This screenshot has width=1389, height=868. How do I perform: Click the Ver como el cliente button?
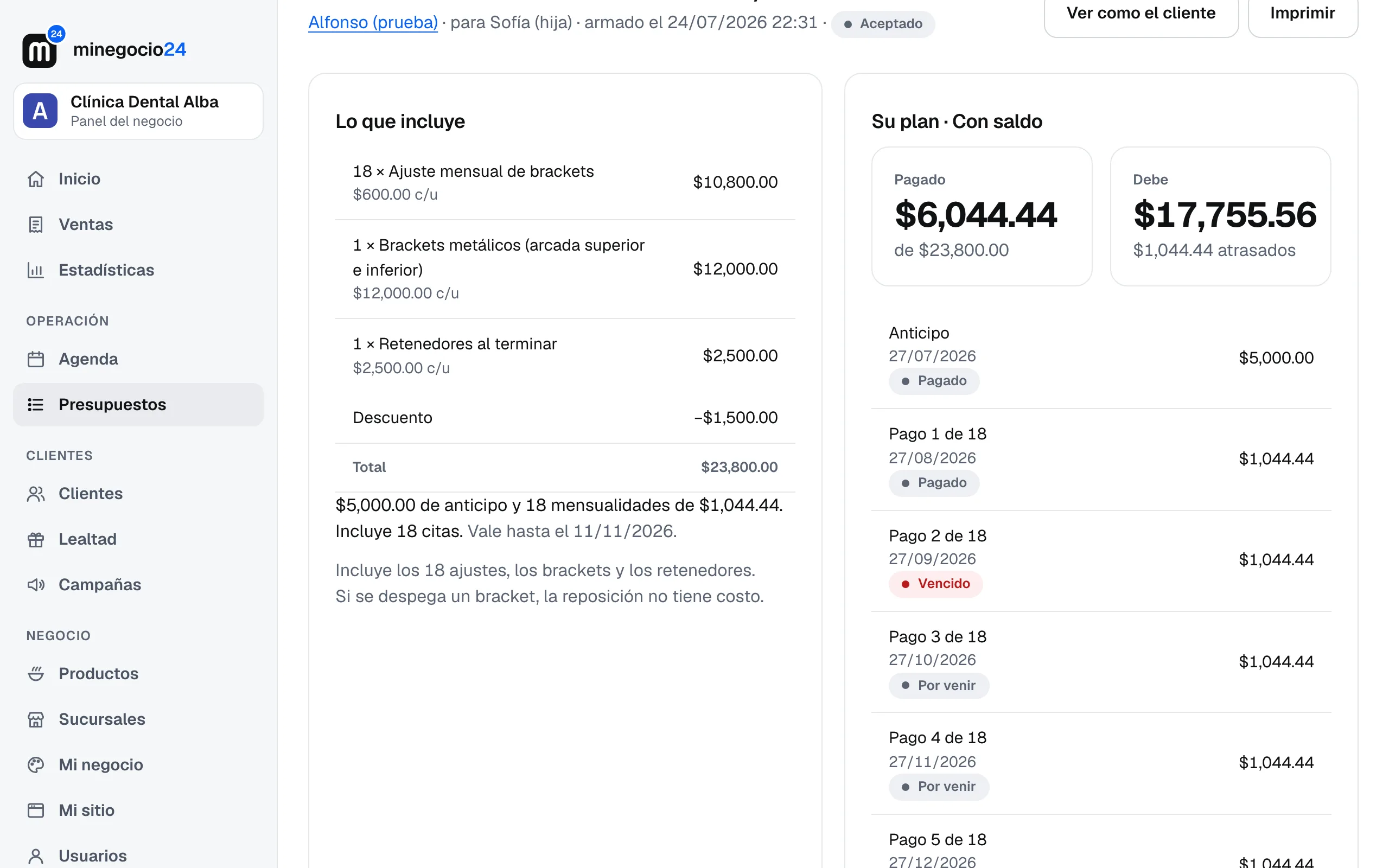click(1140, 14)
